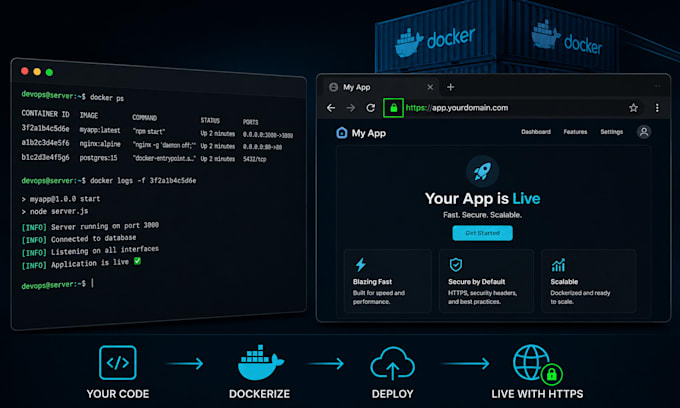Screen dimensions: 680x408
Task: Click the PORTS column header
Action: (x=250, y=122)
